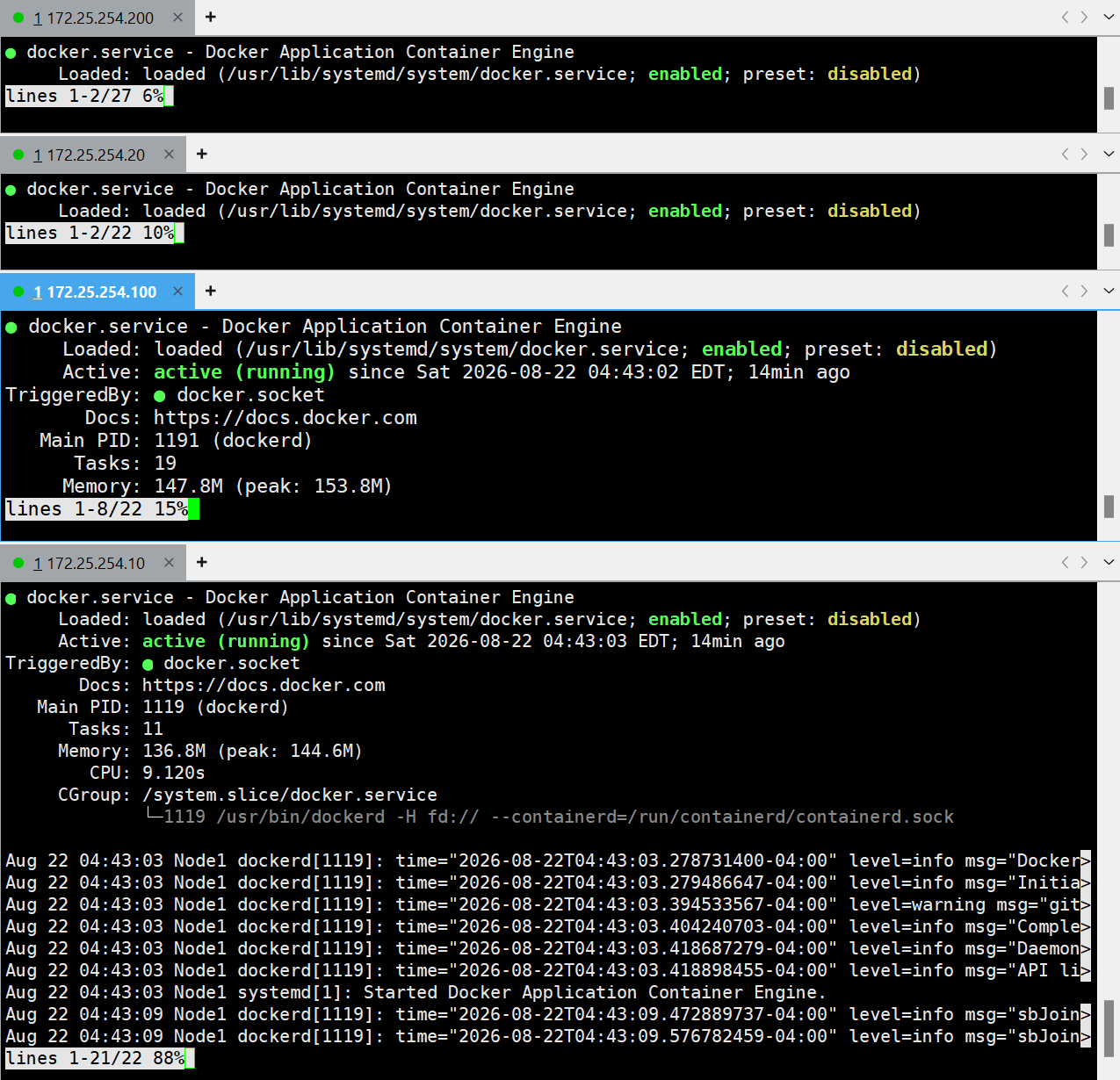Click 'lines 1-2/22 10%' pager status
This screenshot has width=1120, height=1080.
tap(90, 233)
